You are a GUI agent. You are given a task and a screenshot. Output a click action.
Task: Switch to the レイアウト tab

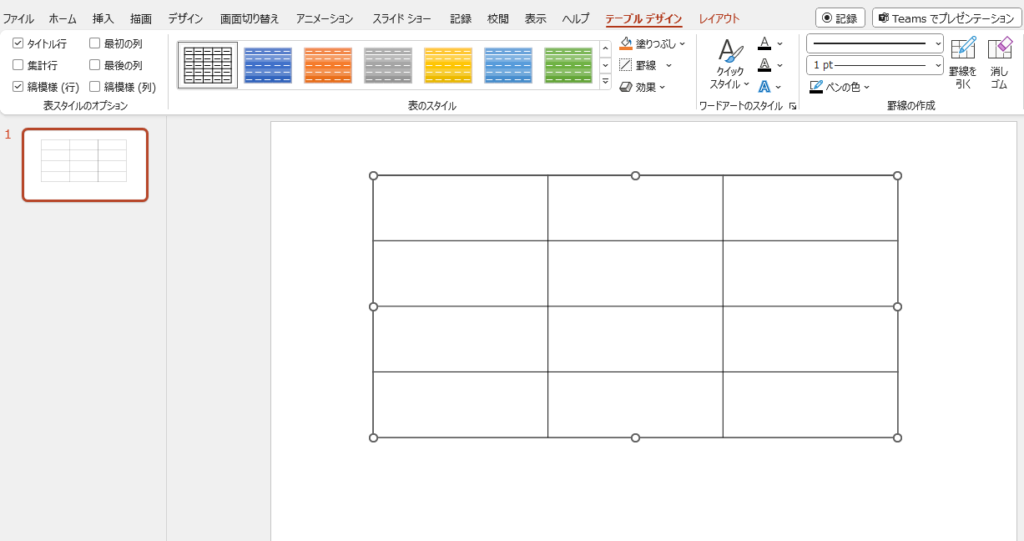719,19
